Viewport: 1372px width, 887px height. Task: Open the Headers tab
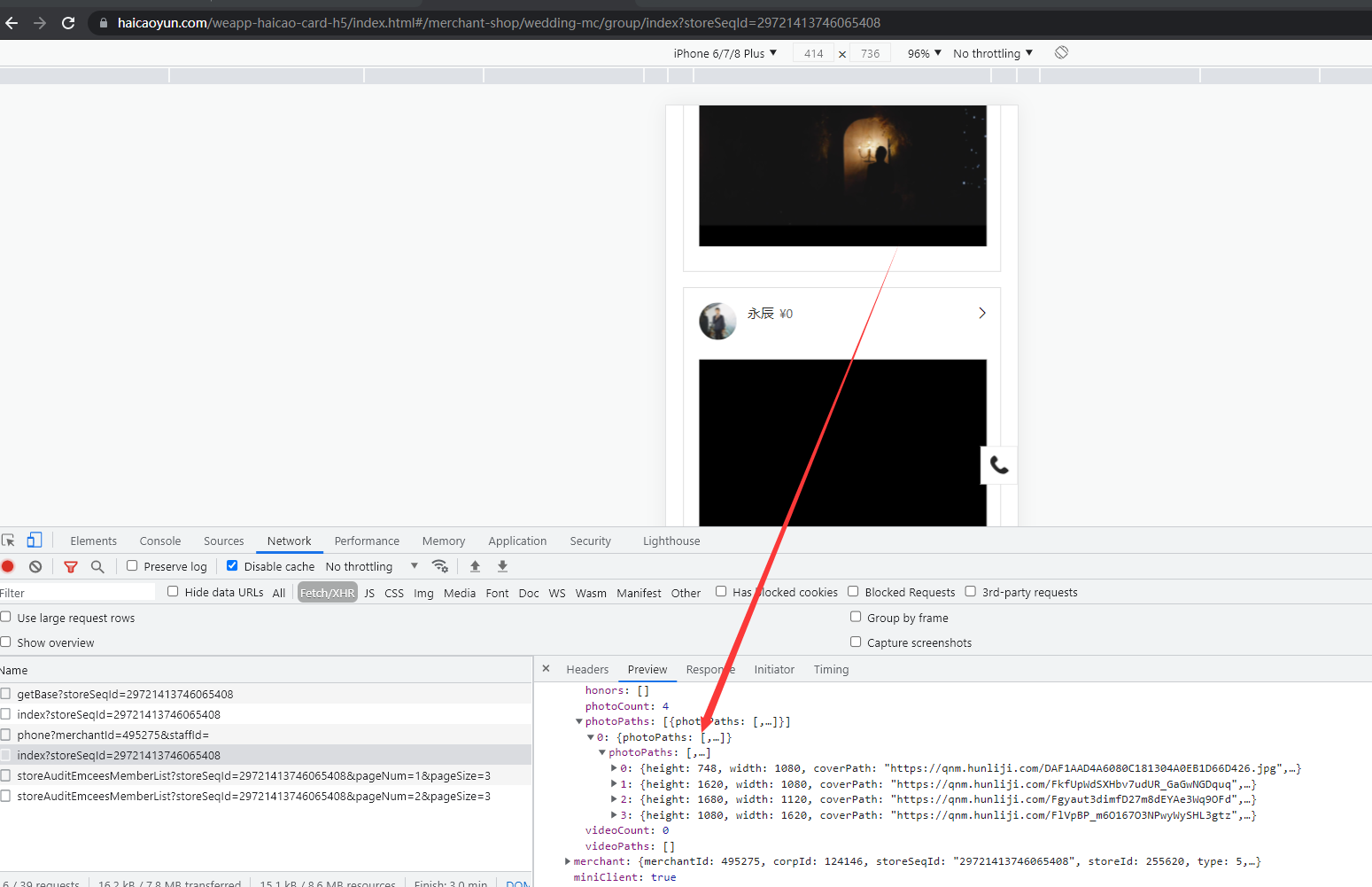pos(587,670)
